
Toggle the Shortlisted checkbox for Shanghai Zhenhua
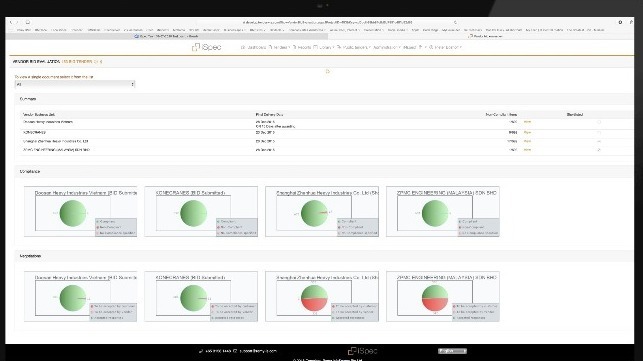click(x=599, y=142)
